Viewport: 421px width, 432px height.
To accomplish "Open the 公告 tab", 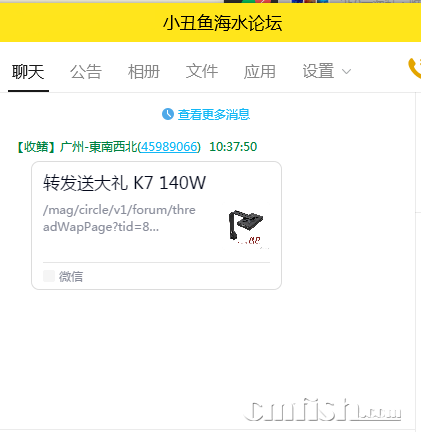I will [86, 72].
